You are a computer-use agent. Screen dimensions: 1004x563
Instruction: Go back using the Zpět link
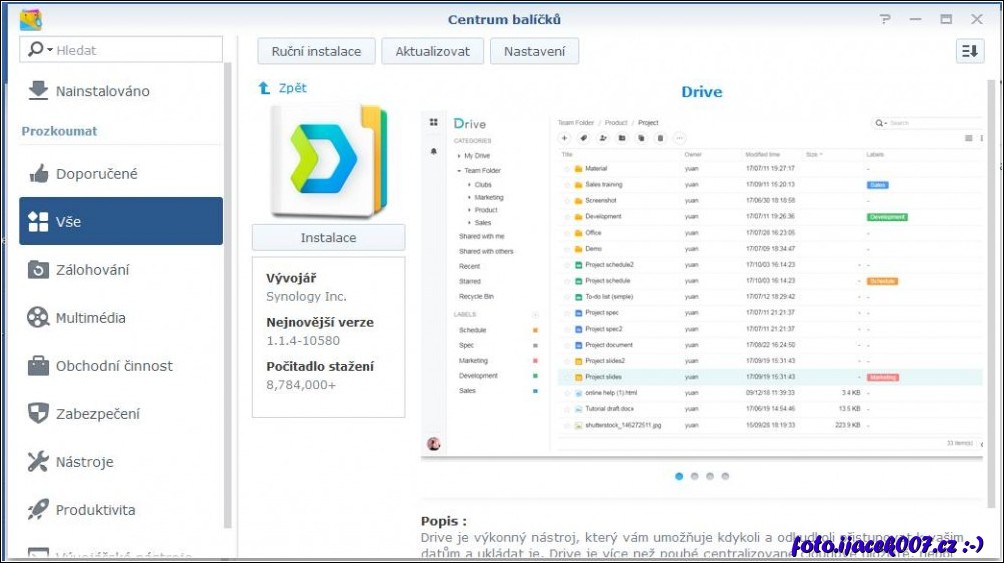283,88
